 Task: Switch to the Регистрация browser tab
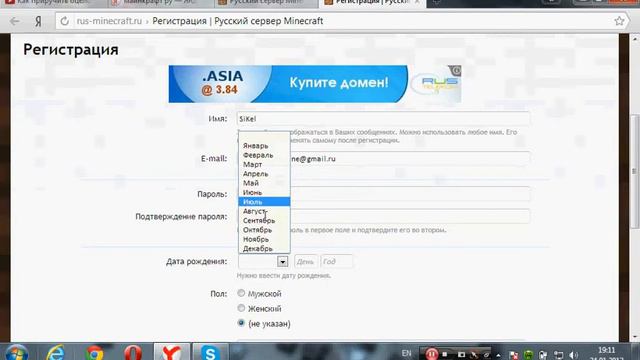point(371,3)
